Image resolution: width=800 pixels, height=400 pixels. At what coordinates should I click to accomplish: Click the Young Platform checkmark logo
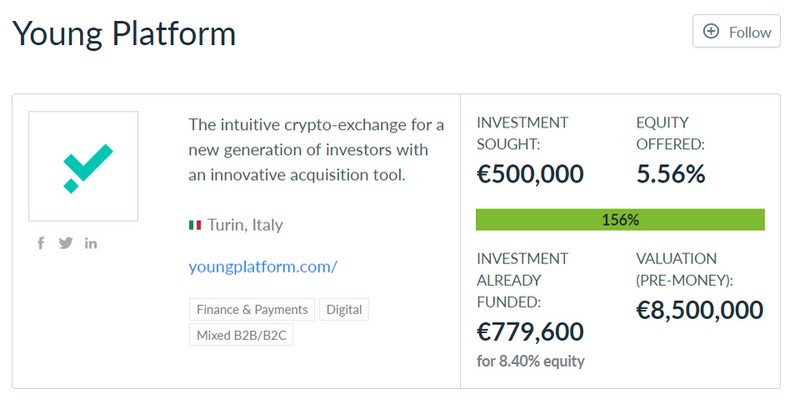click(83, 166)
